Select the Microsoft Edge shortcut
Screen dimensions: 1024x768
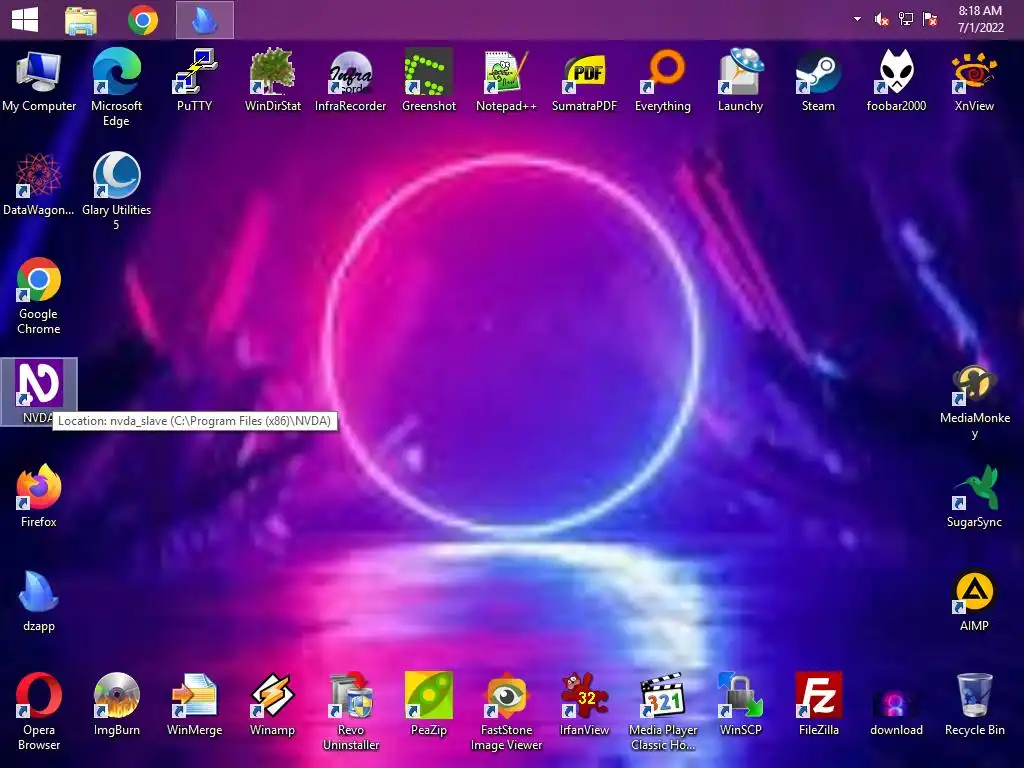point(116,87)
